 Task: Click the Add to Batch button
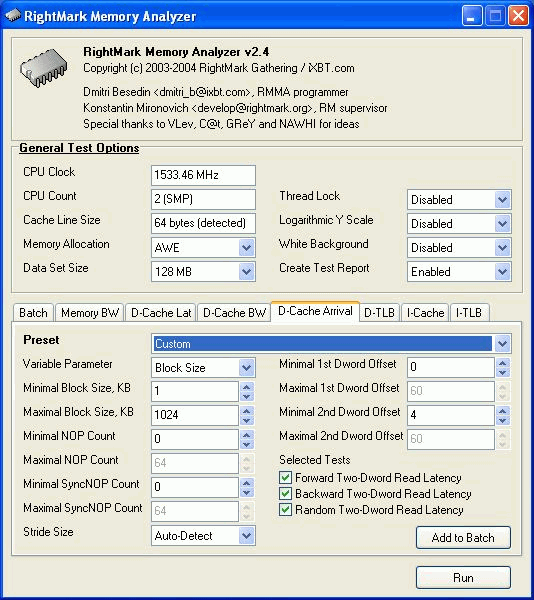[463, 538]
